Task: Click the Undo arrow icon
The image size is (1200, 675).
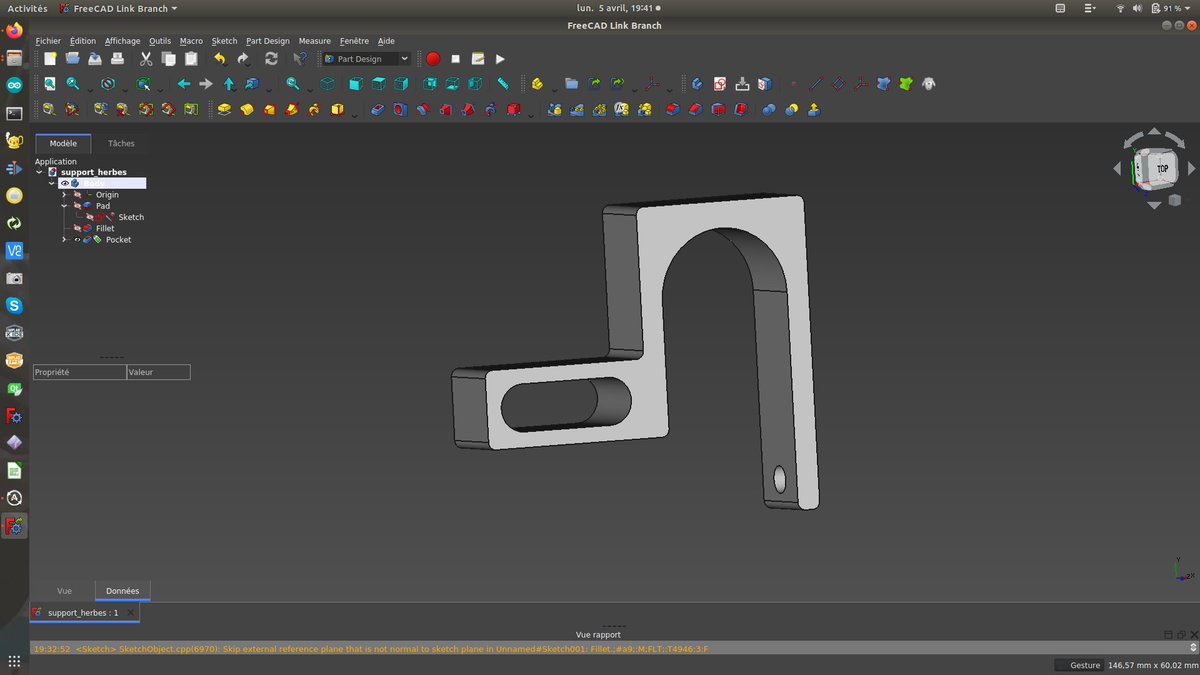Action: tap(219, 59)
